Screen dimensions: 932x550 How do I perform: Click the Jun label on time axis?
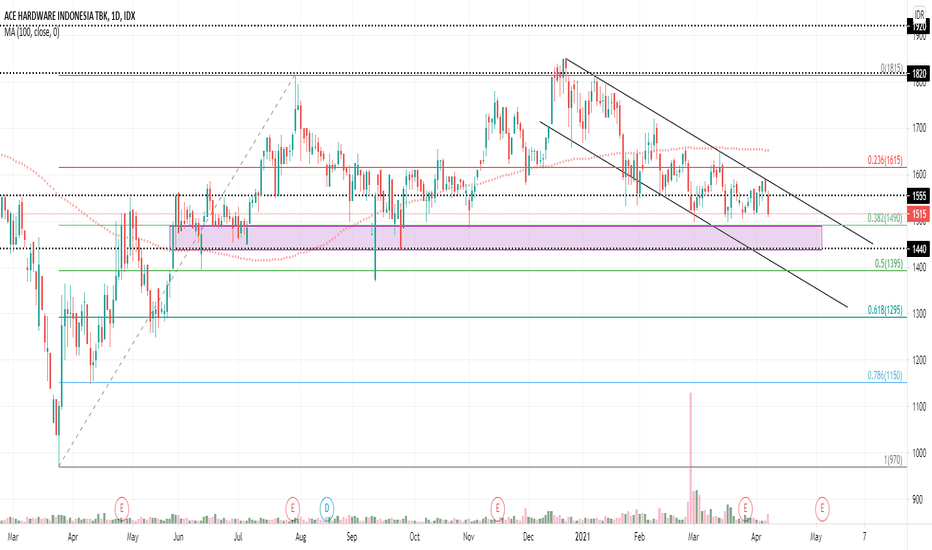[178, 537]
